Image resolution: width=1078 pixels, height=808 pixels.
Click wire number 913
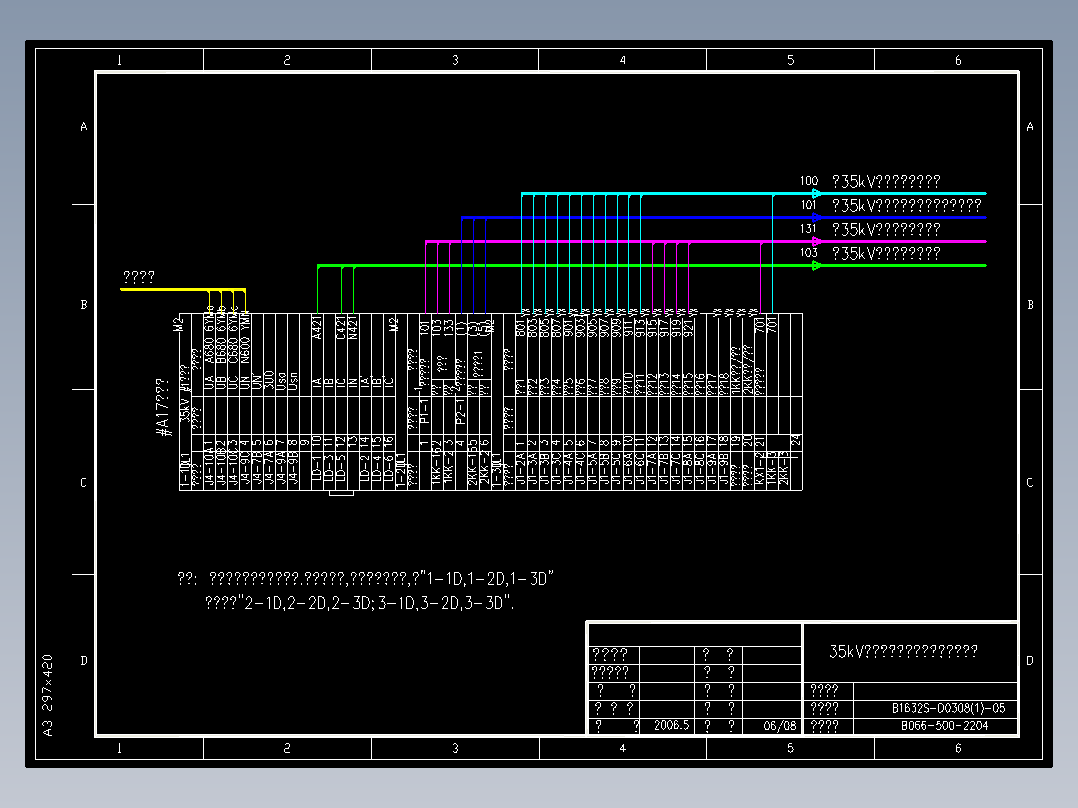(640, 327)
